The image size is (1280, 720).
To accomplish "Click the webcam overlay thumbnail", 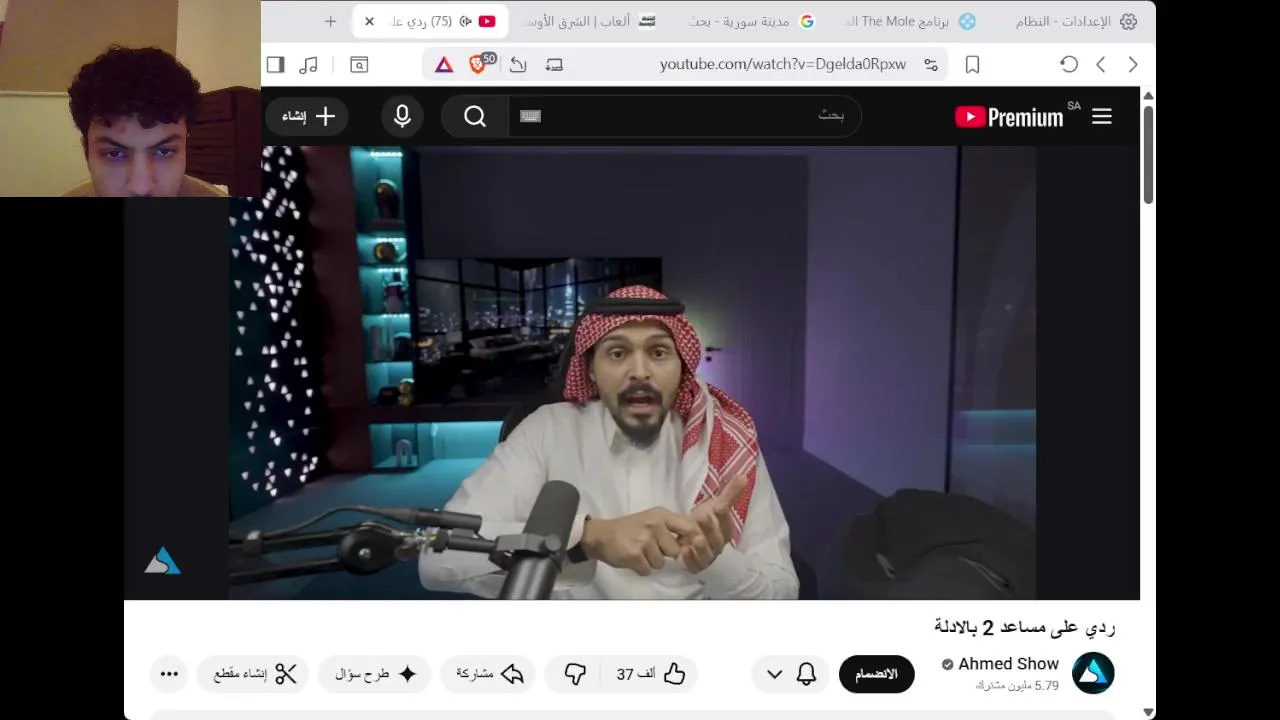I will (130, 98).
